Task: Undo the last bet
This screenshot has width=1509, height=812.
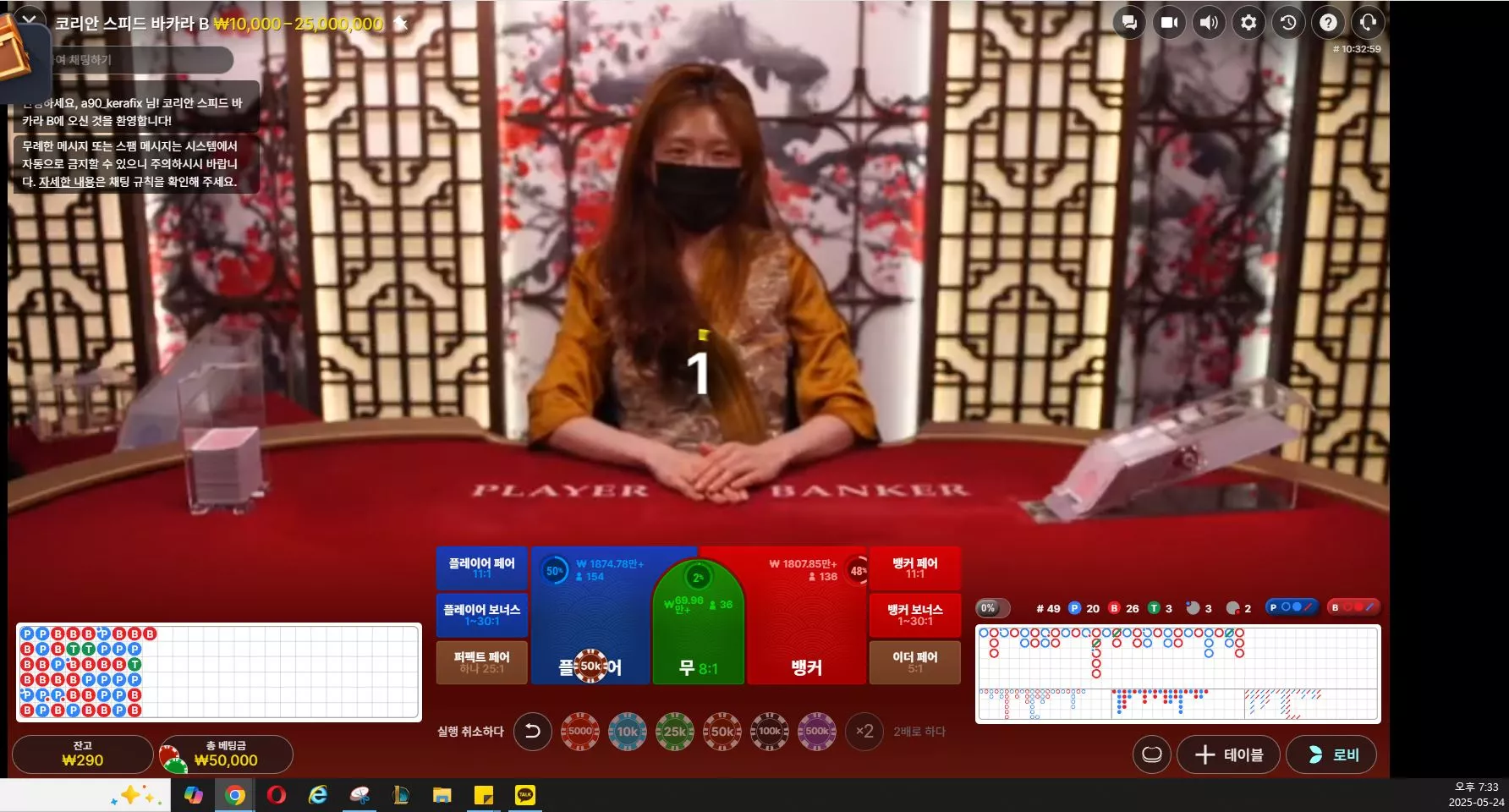Action: (x=532, y=732)
